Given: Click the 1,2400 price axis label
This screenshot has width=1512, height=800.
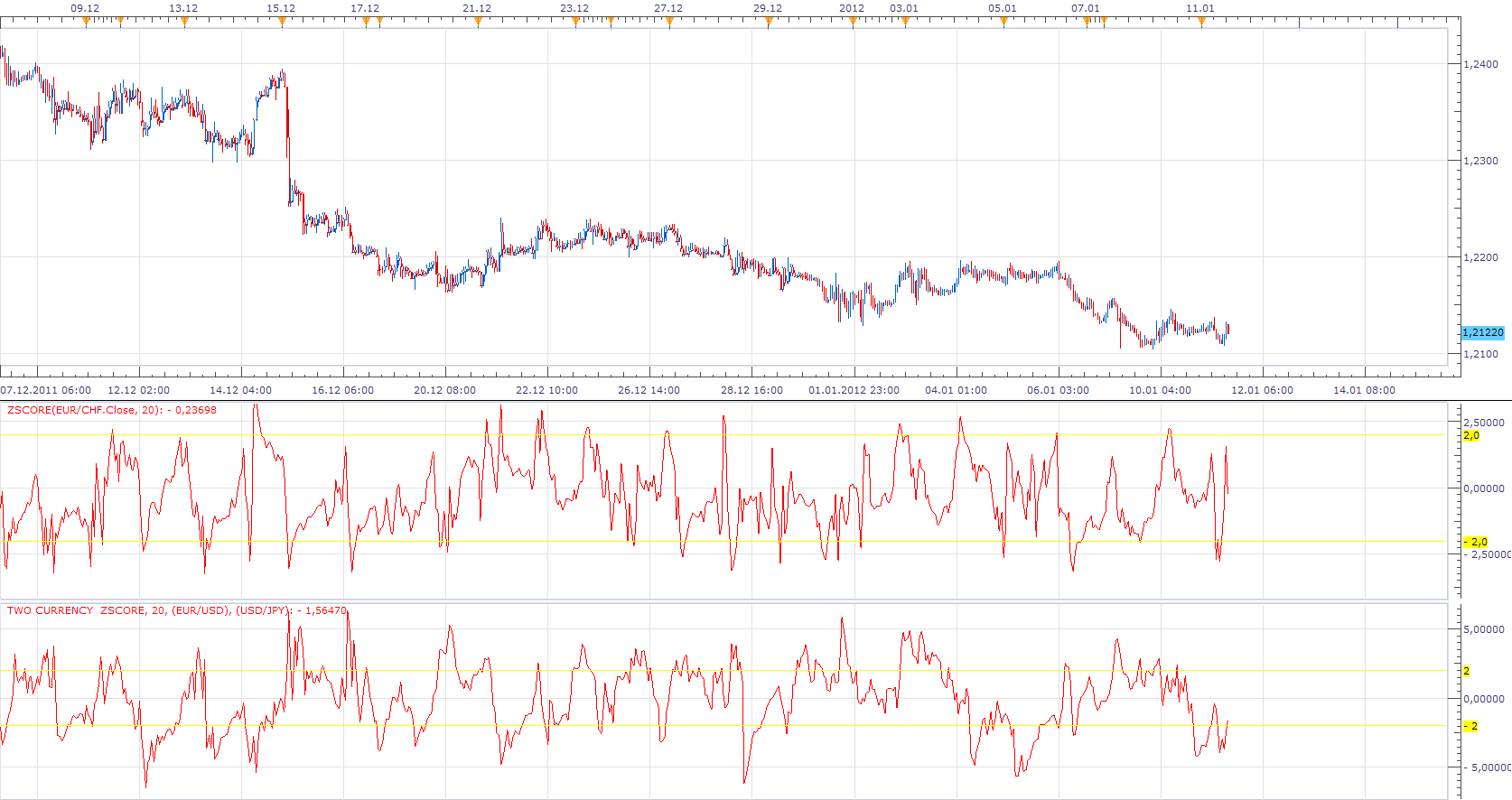Looking at the screenshot, I should click(x=1480, y=64).
